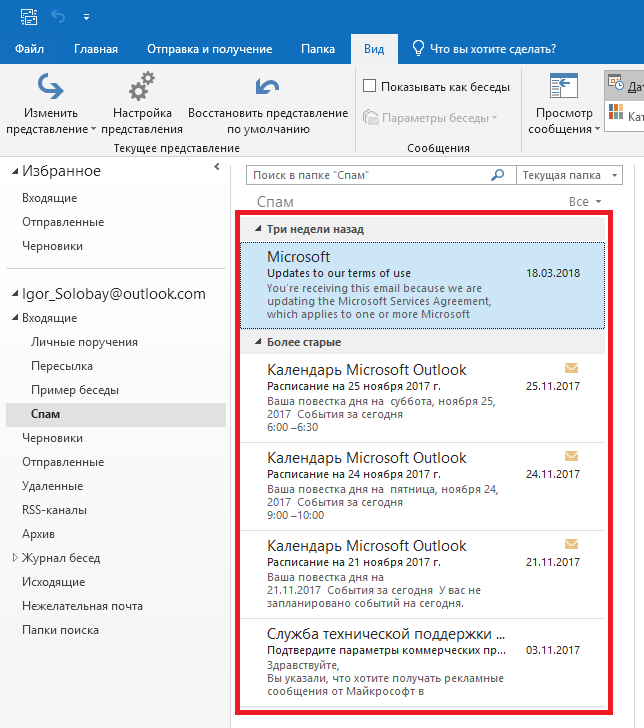Click the date arrangement calendar icon in ribbon
644x728 pixels.
point(616,83)
